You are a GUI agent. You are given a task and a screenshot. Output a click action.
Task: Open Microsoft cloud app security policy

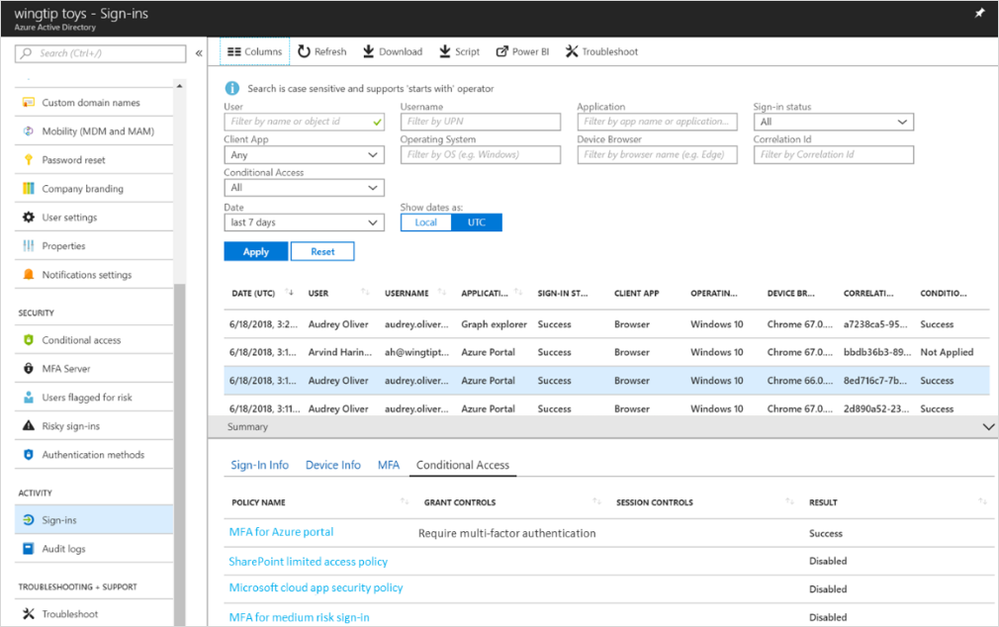[316, 587]
